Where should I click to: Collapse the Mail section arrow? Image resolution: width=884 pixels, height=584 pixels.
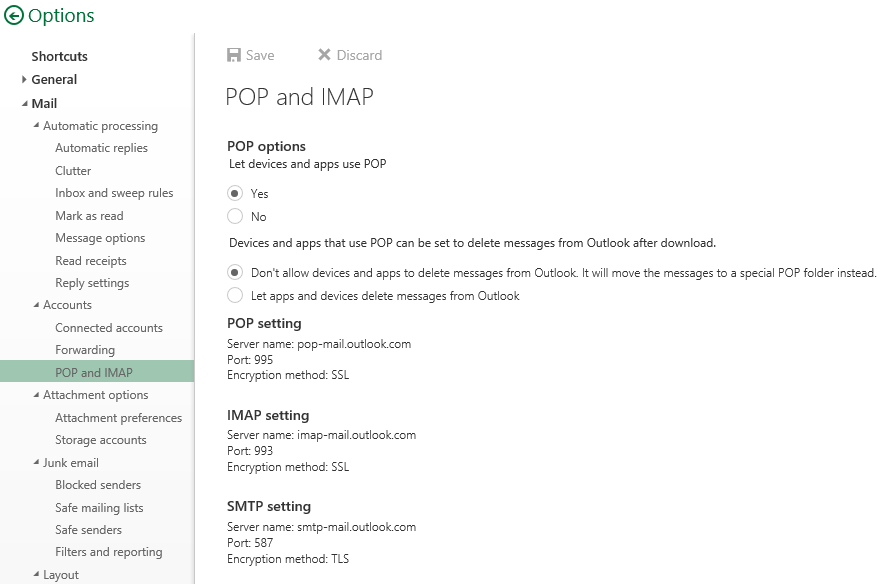point(24,104)
